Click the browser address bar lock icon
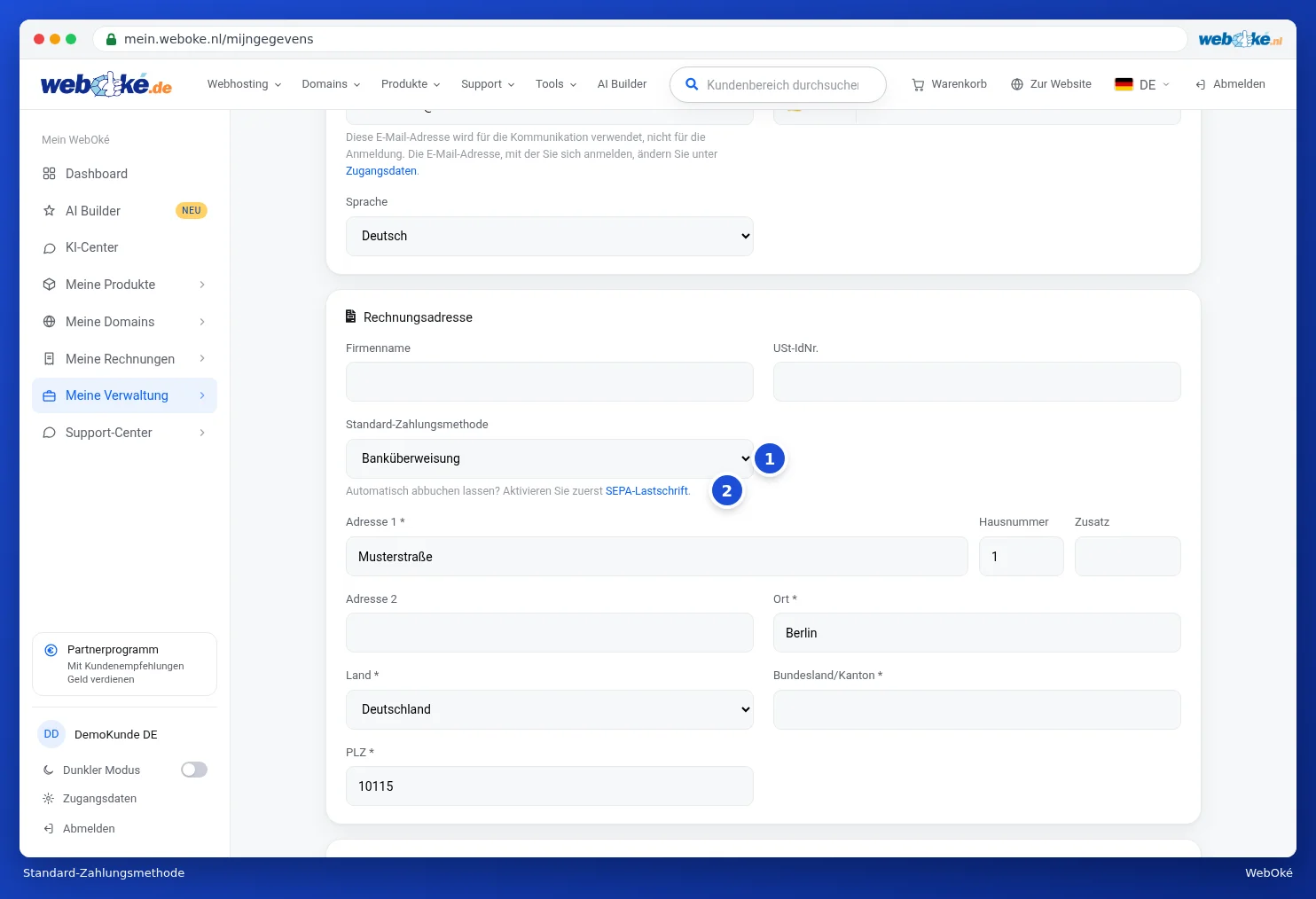Viewport: 1316px width, 899px height. pyautogui.click(x=111, y=39)
